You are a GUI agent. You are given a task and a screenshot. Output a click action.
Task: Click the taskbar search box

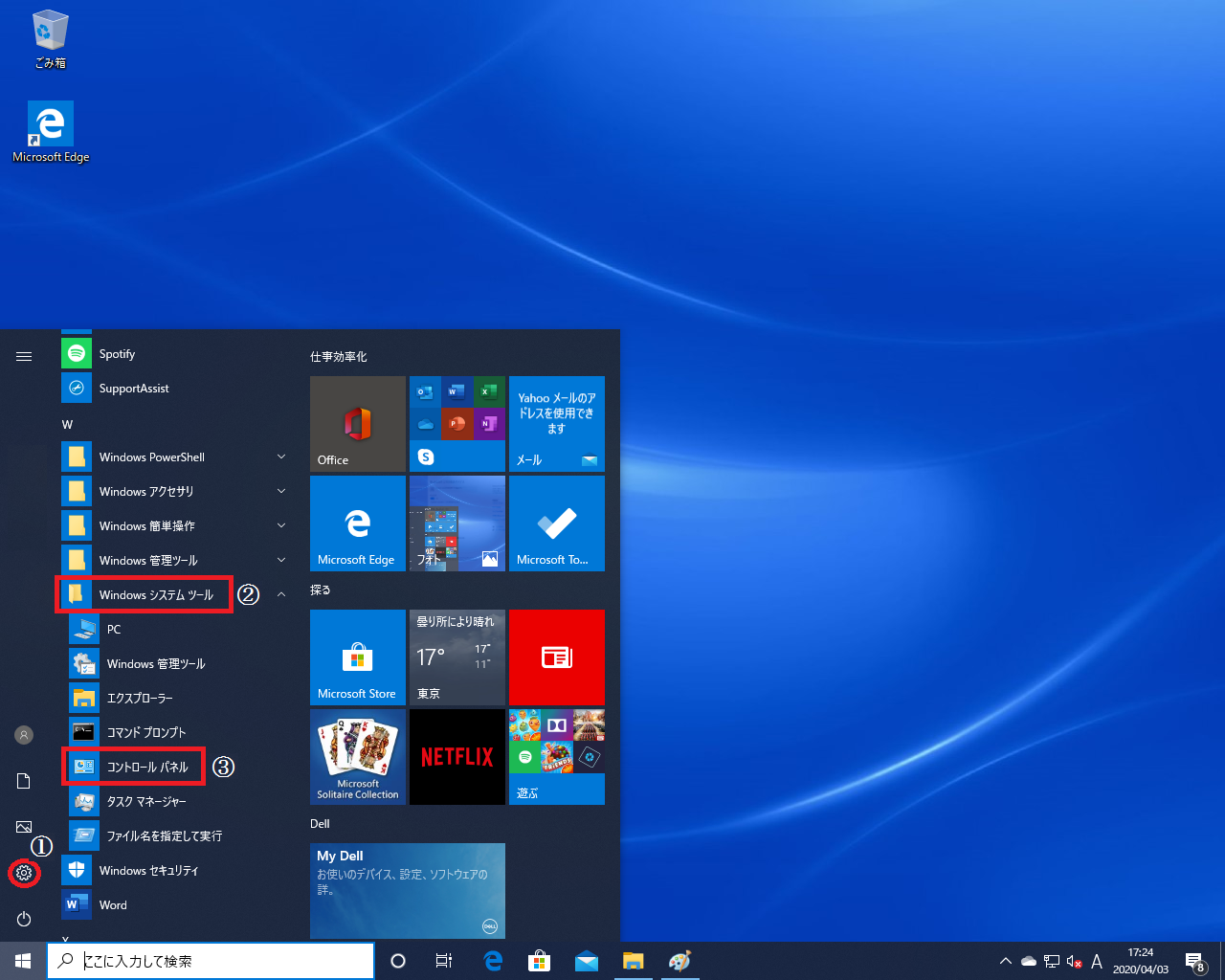coord(211,961)
